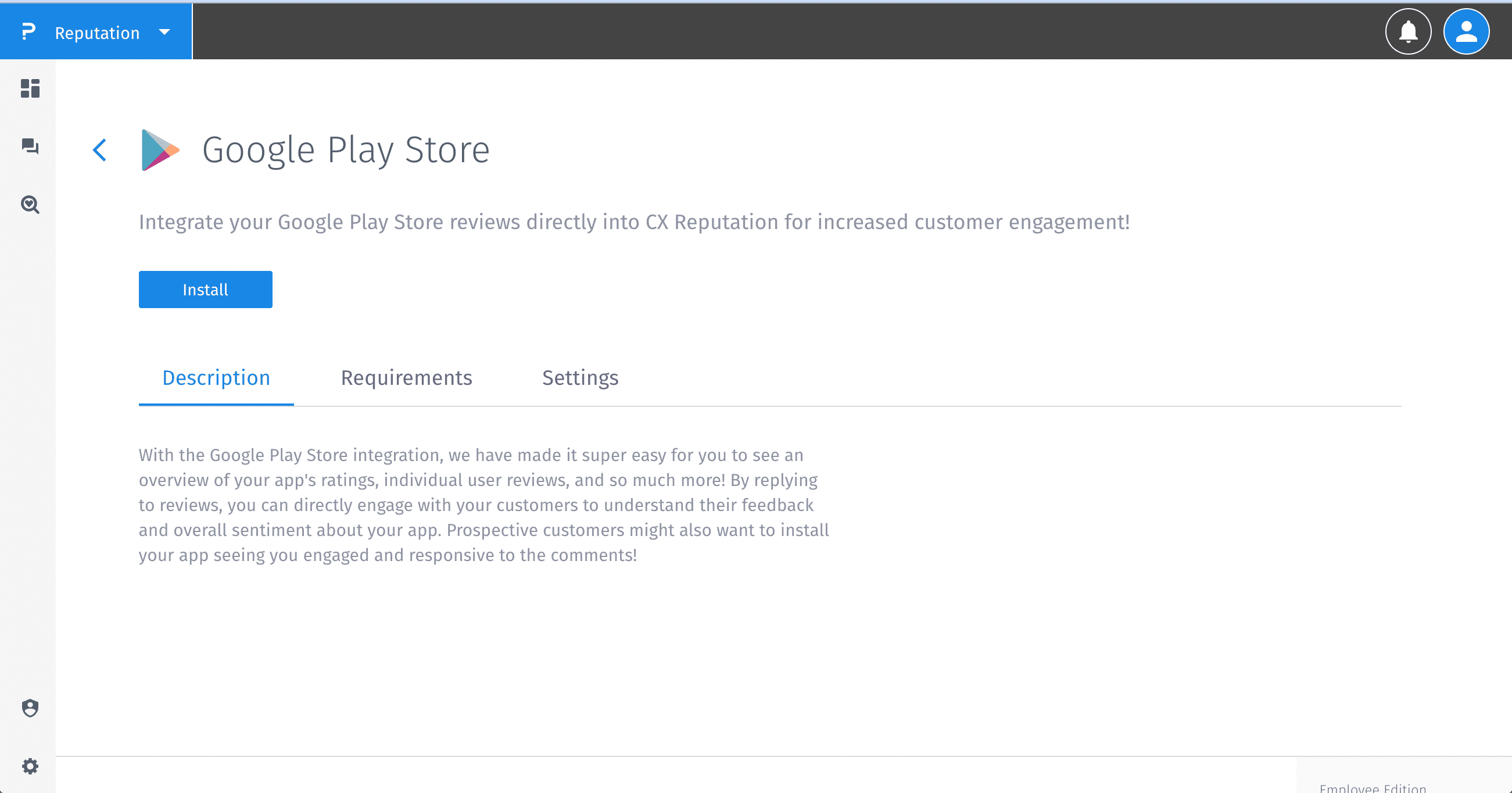The image size is (1512, 793).
Task: Go back using the left chevron
Action: point(101,150)
